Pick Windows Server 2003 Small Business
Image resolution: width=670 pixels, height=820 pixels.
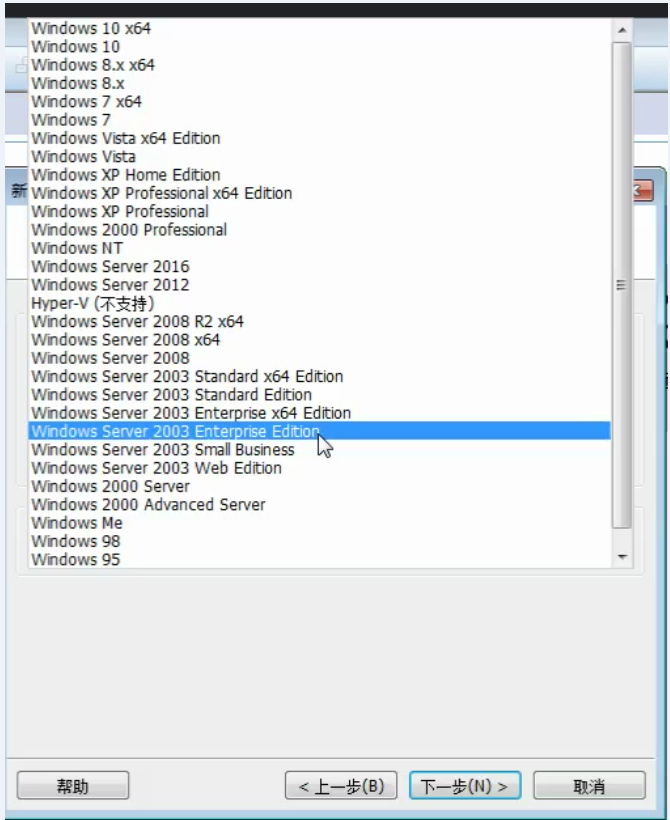[319, 449]
